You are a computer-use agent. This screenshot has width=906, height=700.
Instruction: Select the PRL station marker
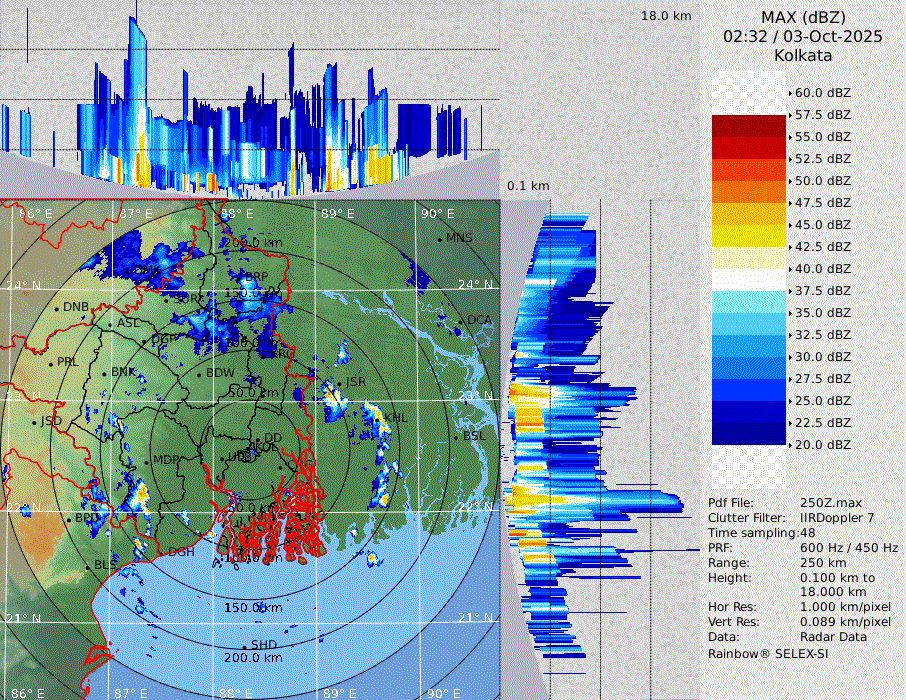51,364
